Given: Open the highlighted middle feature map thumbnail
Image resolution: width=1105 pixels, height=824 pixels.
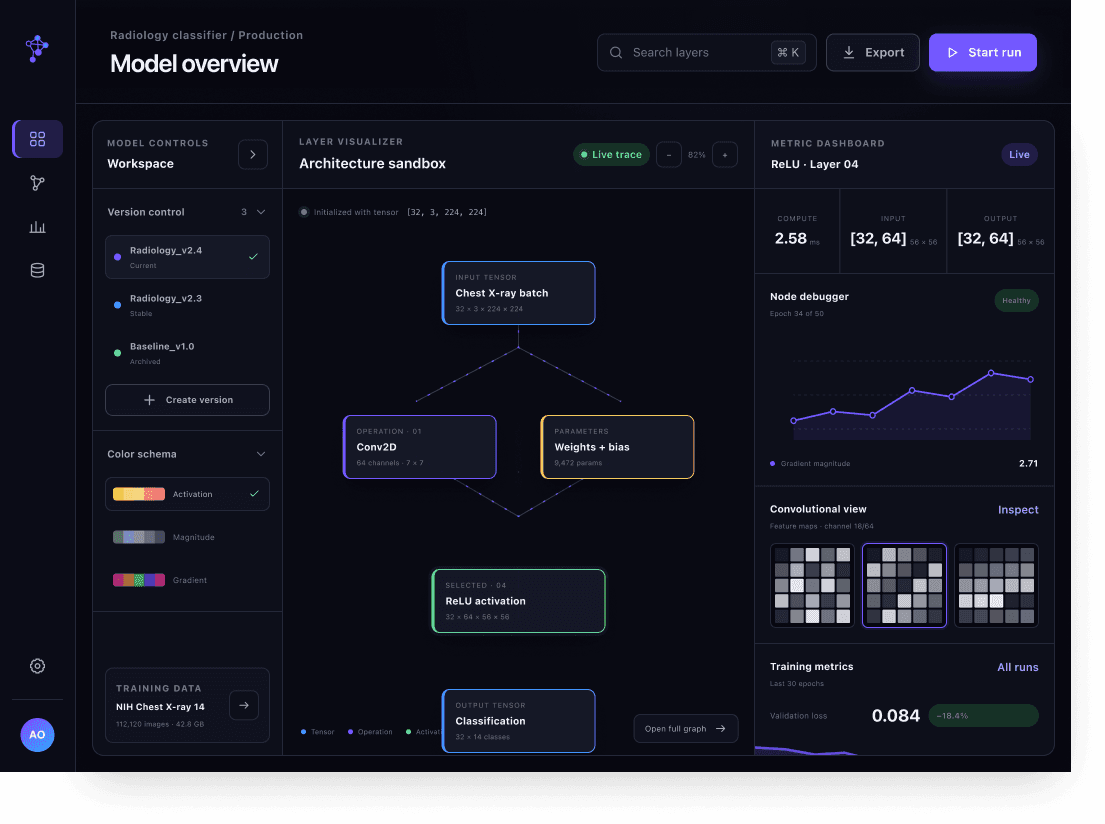Looking at the screenshot, I should (904, 585).
